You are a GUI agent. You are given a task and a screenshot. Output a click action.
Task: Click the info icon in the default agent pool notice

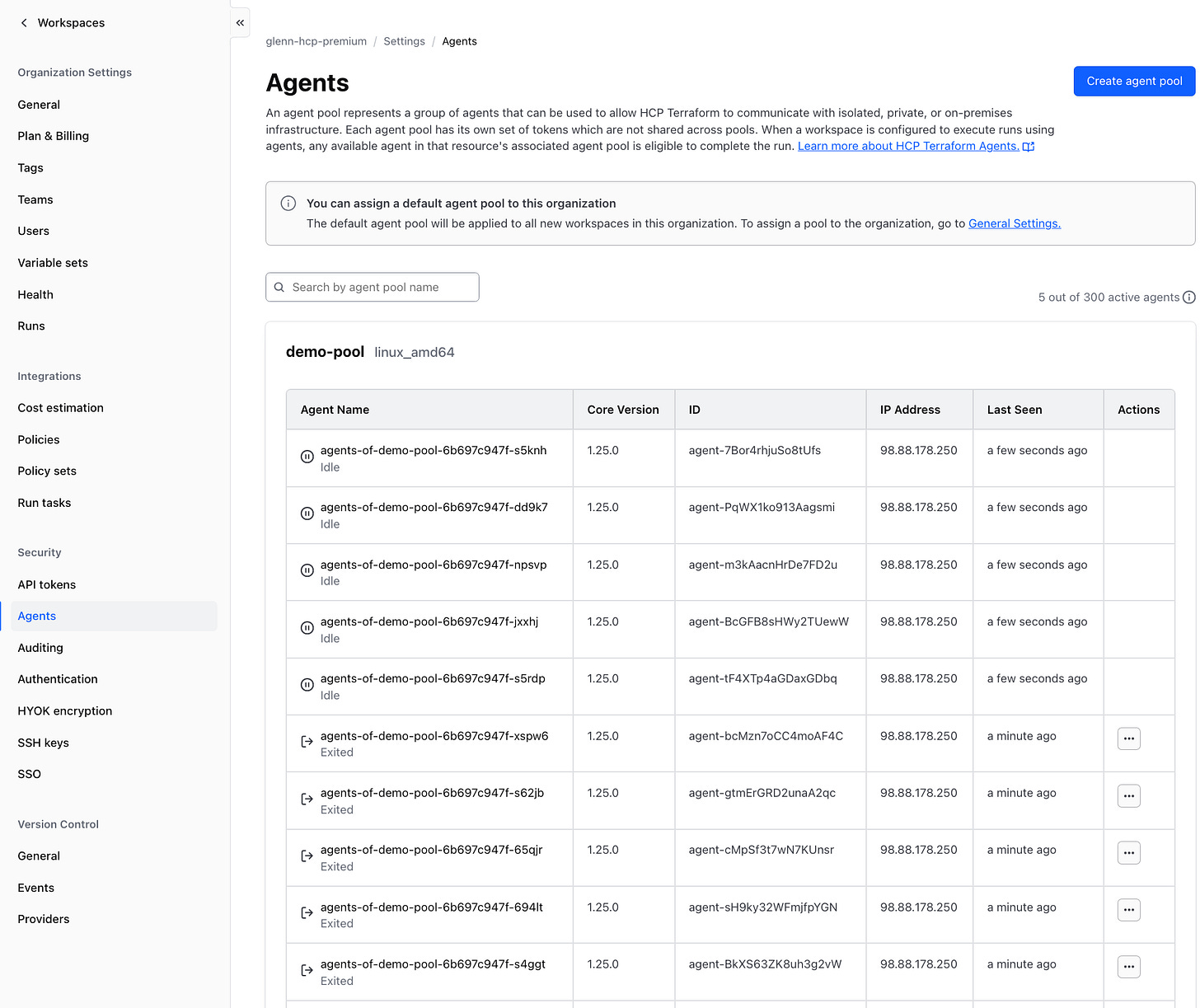[288, 203]
